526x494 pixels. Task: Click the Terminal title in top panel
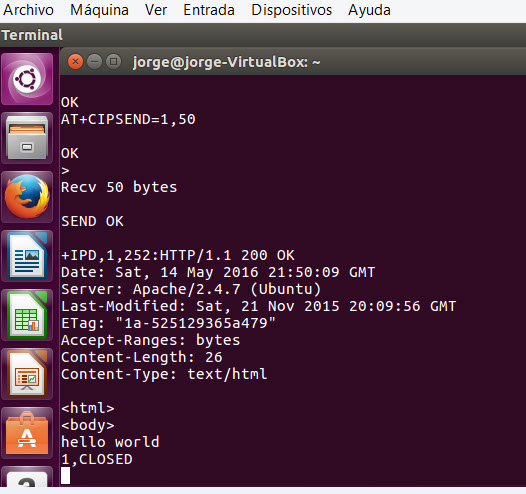pos(32,35)
